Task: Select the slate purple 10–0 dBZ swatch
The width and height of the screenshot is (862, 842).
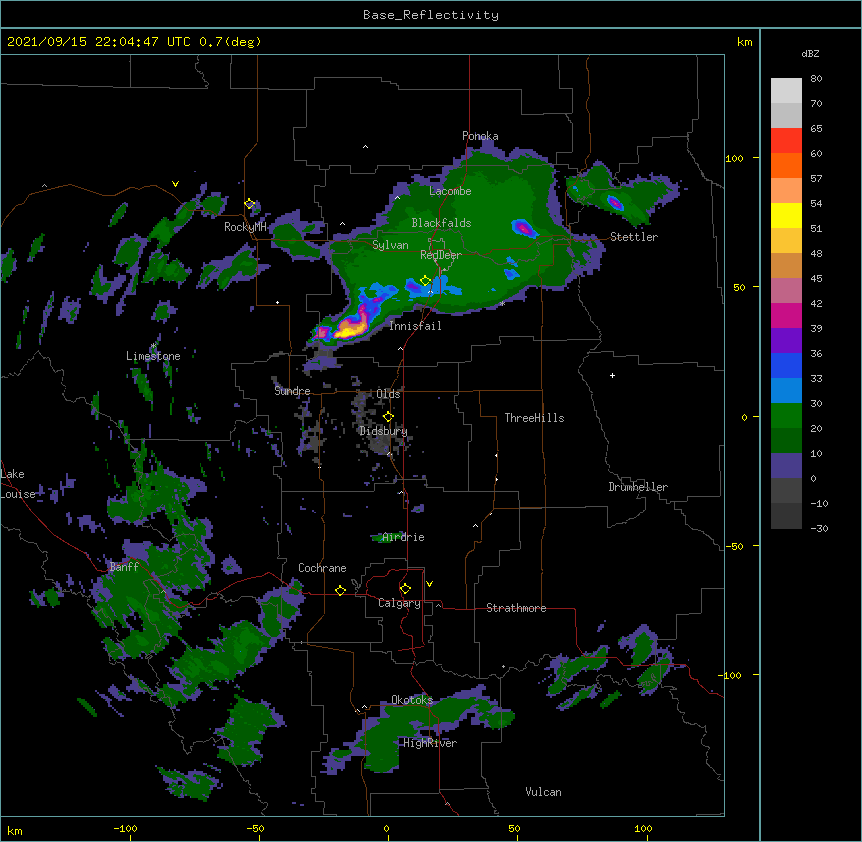Action: pyautogui.click(x=786, y=466)
